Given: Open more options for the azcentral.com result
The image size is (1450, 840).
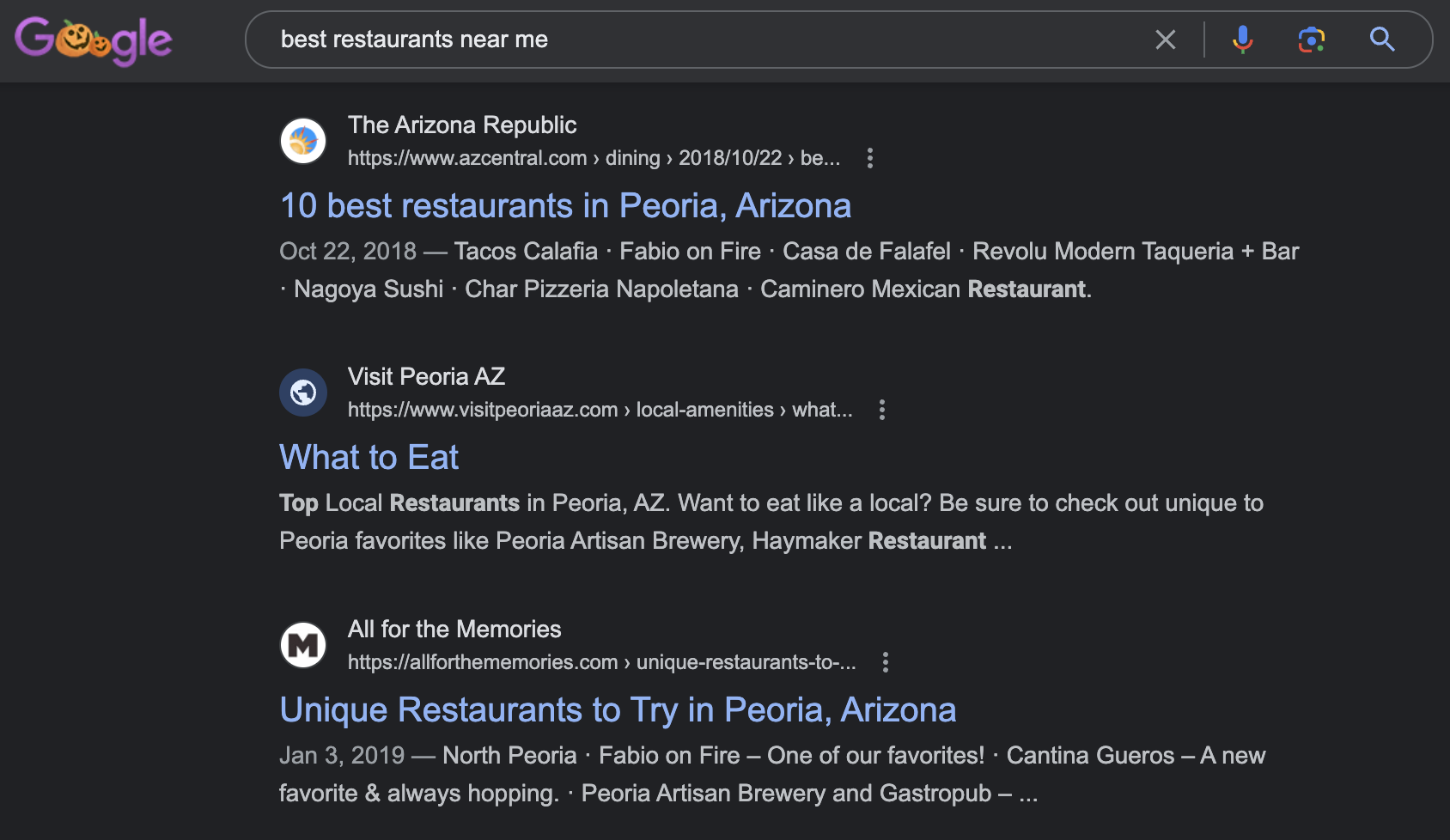Looking at the screenshot, I should 870,158.
